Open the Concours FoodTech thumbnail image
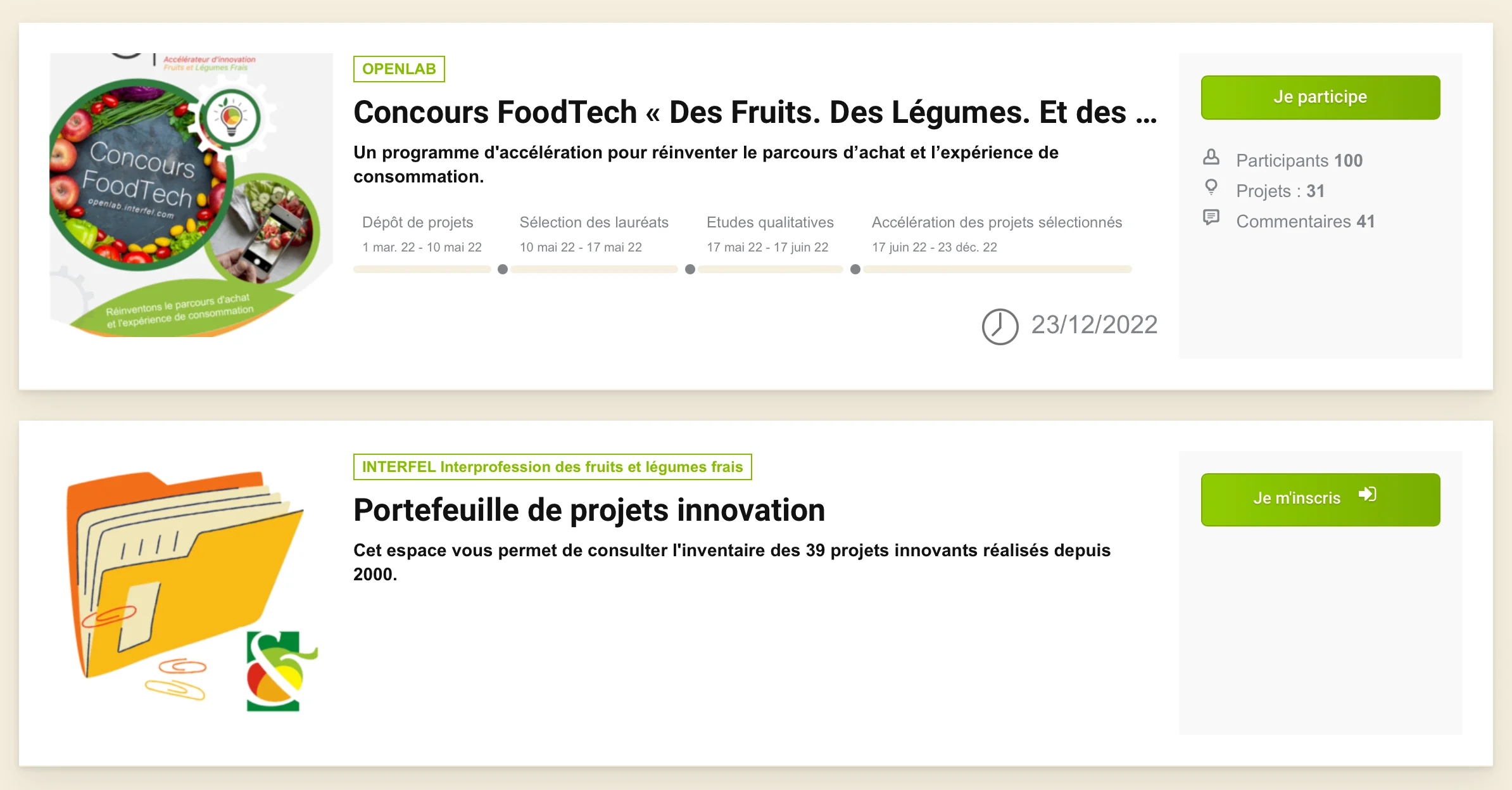The width and height of the screenshot is (1512, 790). 191,195
